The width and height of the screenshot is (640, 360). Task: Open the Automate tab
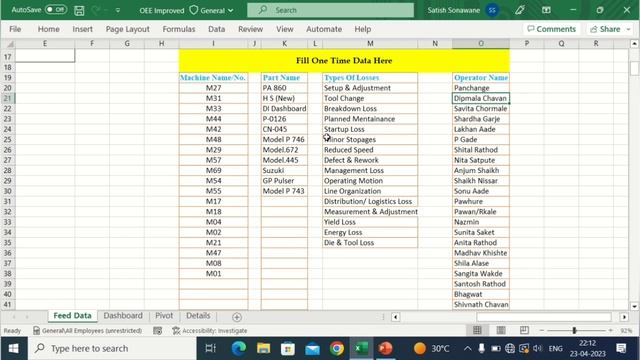[324, 29]
